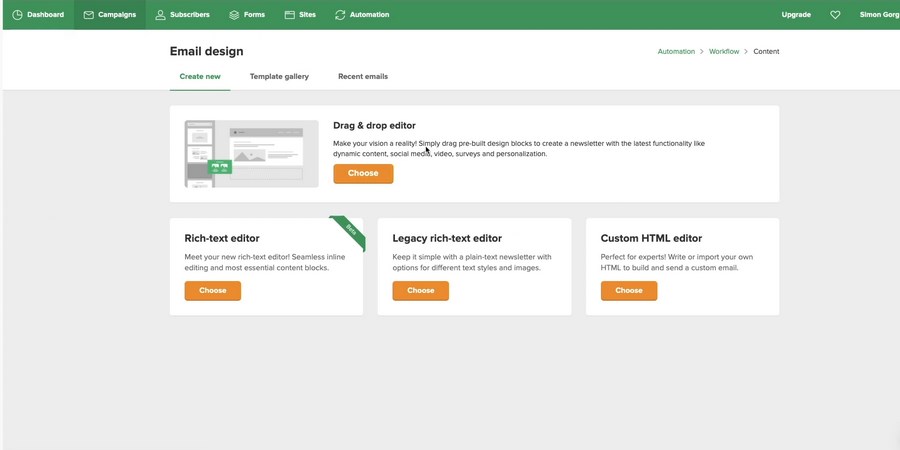Click the Dashboard clock icon
Image resolution: width=900 pixels, height=450 pixels.
coord(17,15)
